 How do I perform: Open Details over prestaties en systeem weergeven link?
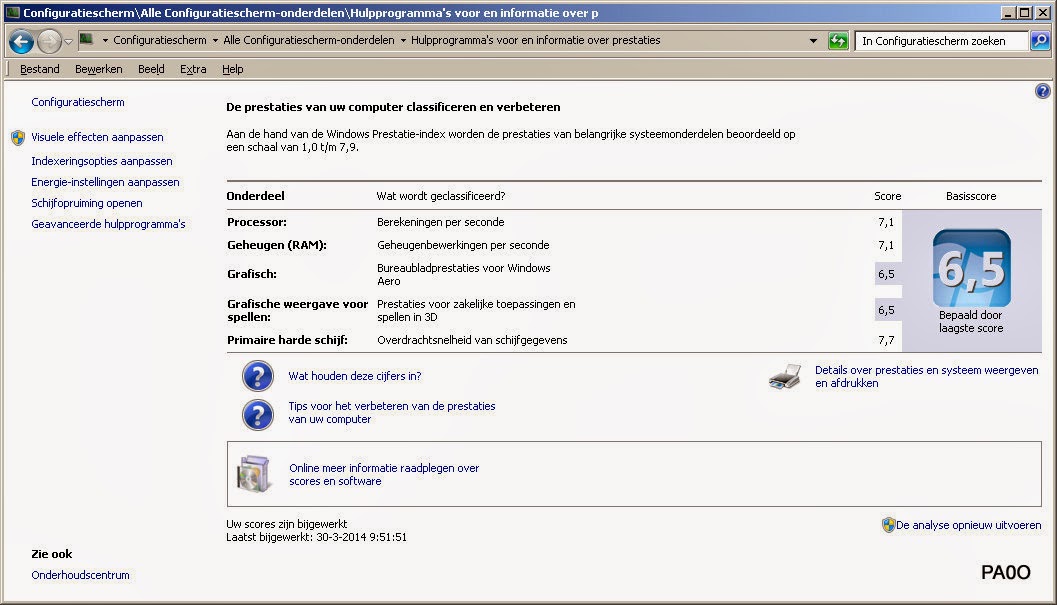[x=926, y=376]
